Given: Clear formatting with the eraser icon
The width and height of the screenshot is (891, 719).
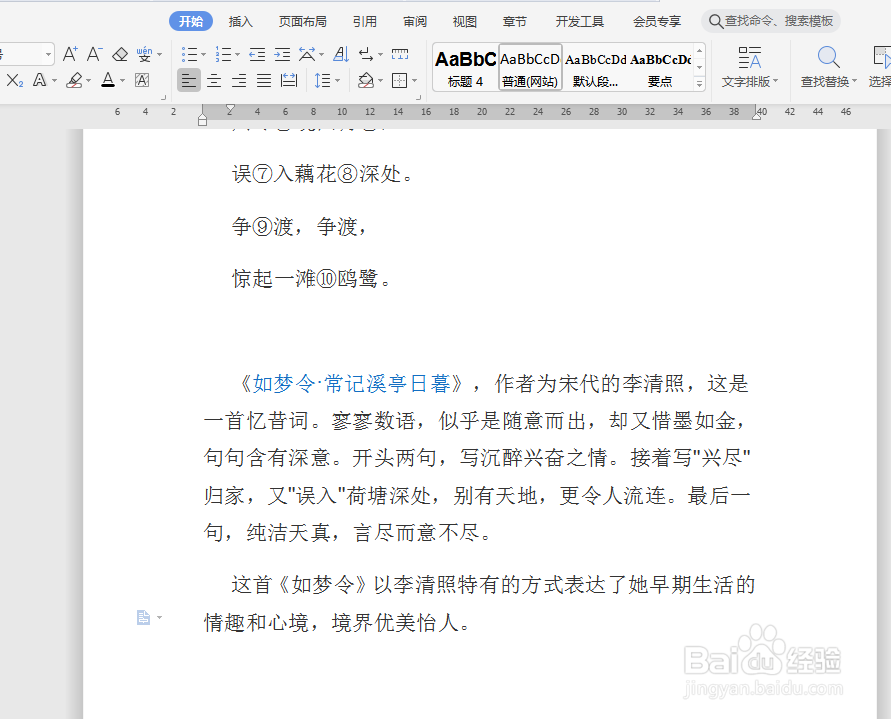Looking at the screenshot, I should (119, 54).
